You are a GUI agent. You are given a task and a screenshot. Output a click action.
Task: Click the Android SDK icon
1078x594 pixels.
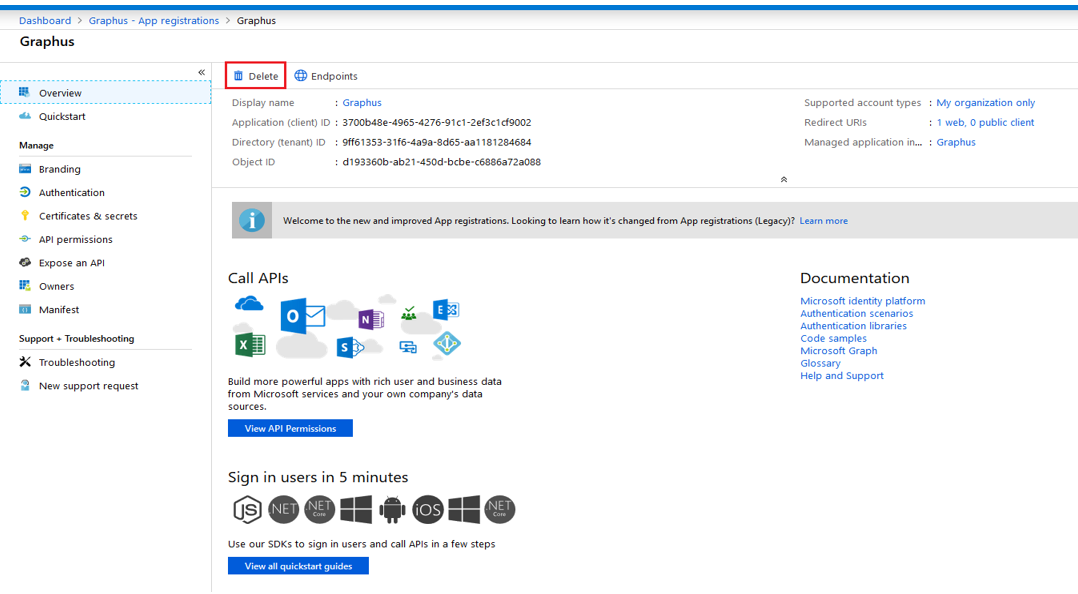pyautogui.click(x=392, y=509)
